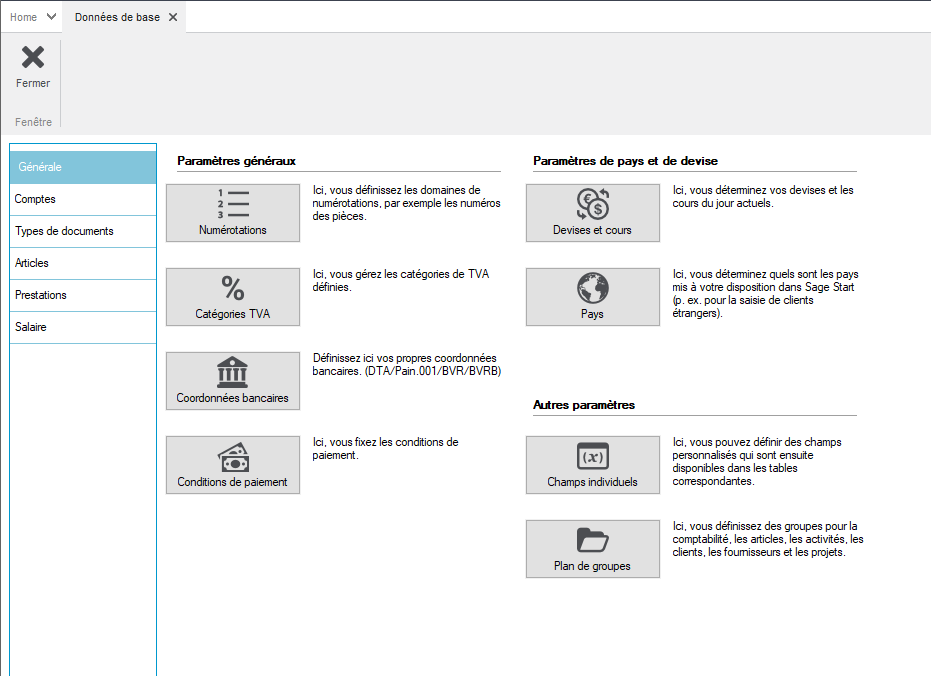Image resolution: width=931 pixels, height=676 pixels.
Task: Open the Pays globe tile
Action: click(x=593, y=297)
